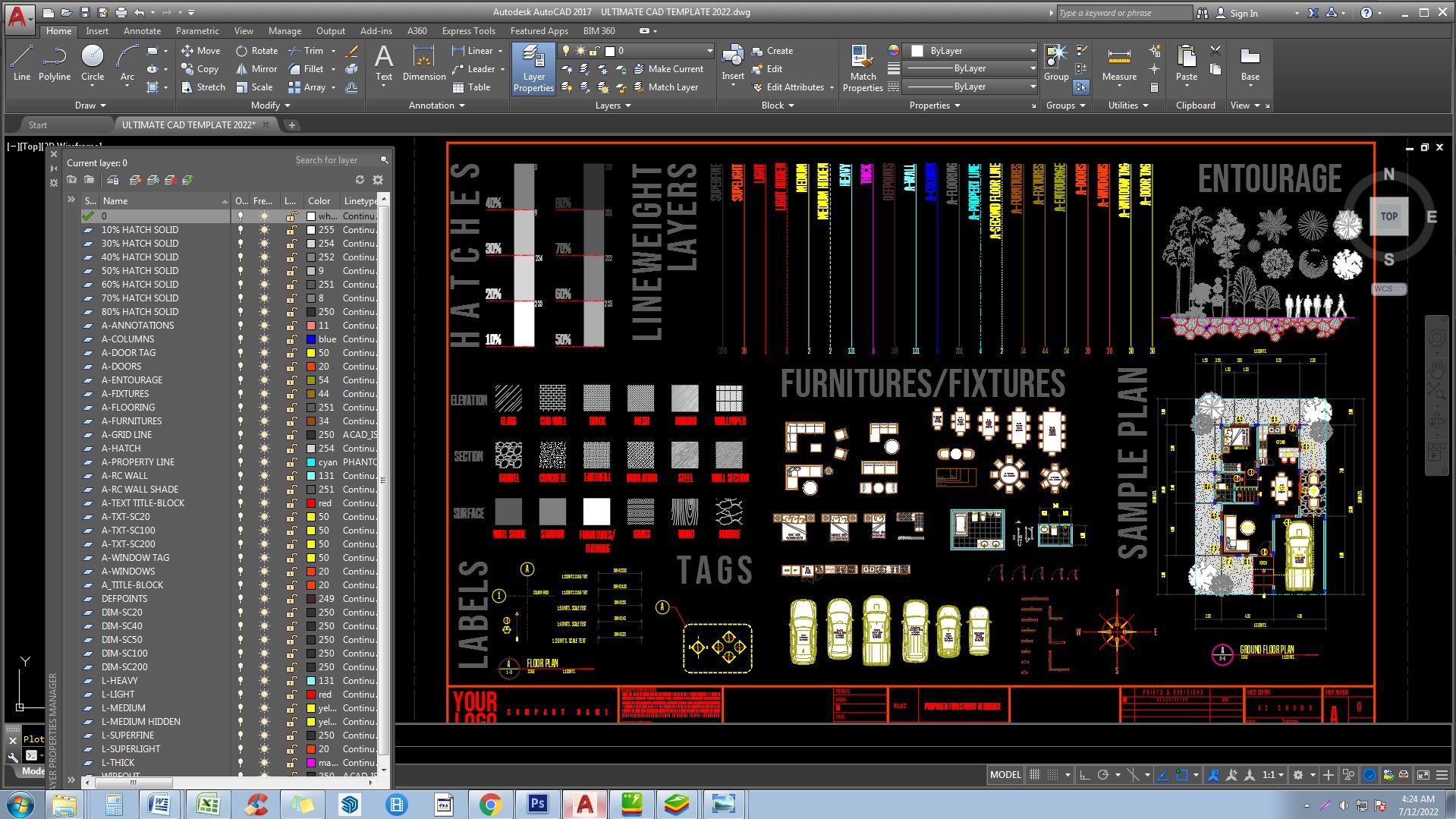Click the Group tool
This screenshot has width=1456, height=819.
1056,62
